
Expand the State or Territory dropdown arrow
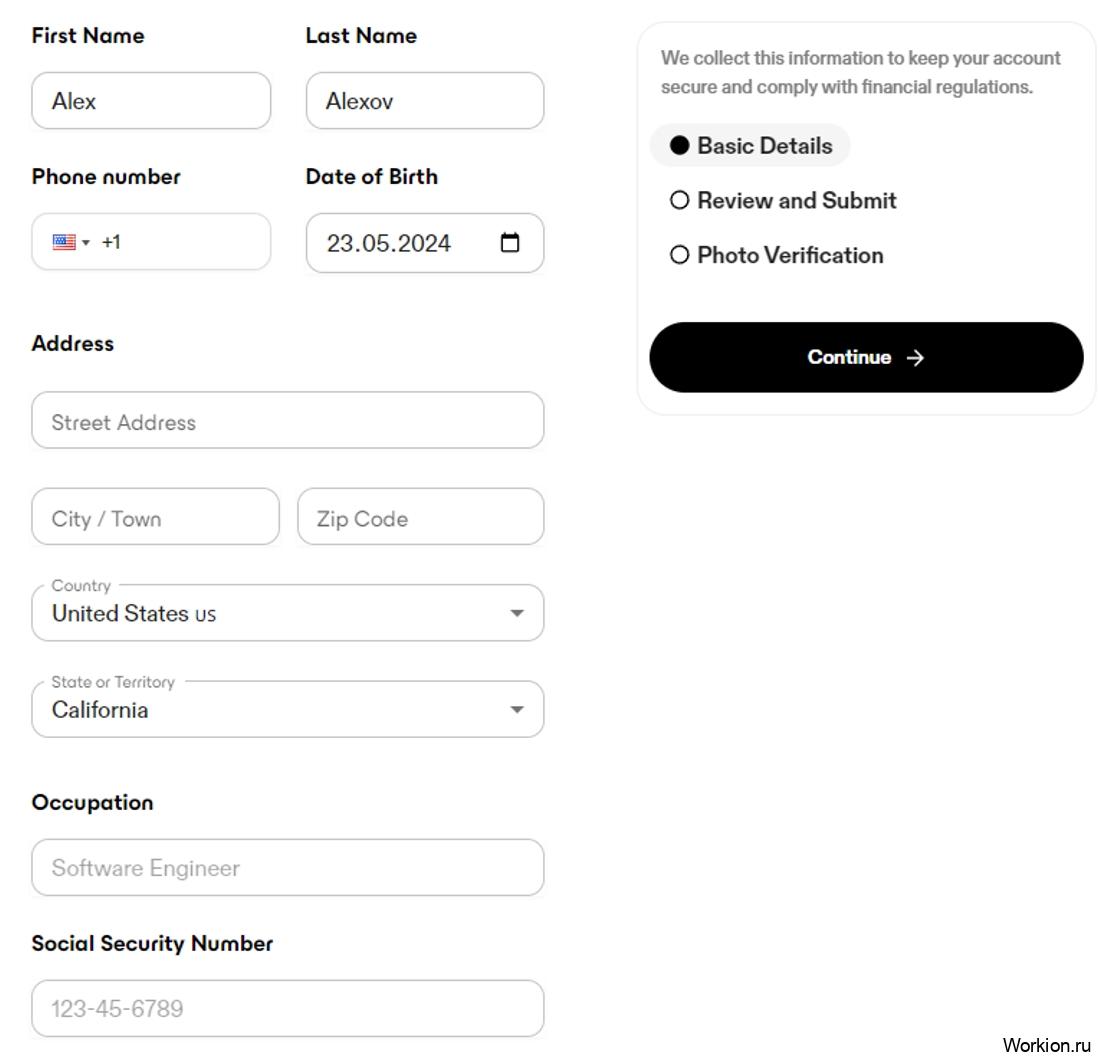tap(517, 710)
